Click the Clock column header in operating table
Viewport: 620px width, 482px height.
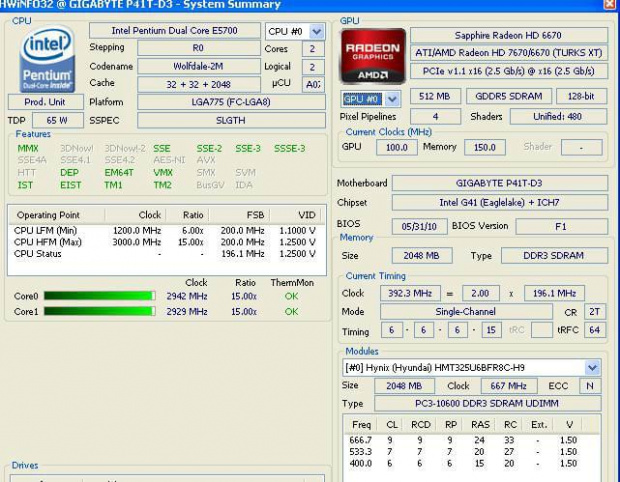[x=135, y=215]
